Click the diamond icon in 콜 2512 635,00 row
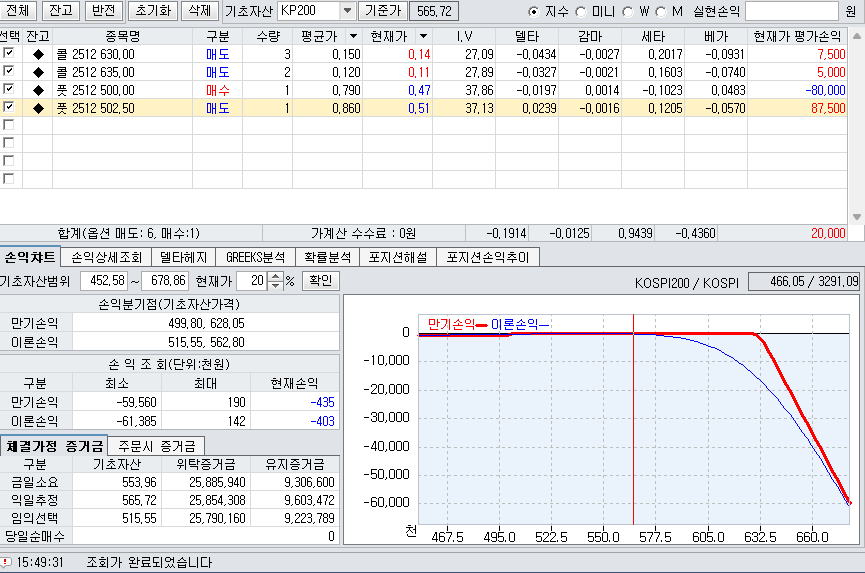Image resolution: width=865 pixels, height=573 pixels. click(38, 72)
